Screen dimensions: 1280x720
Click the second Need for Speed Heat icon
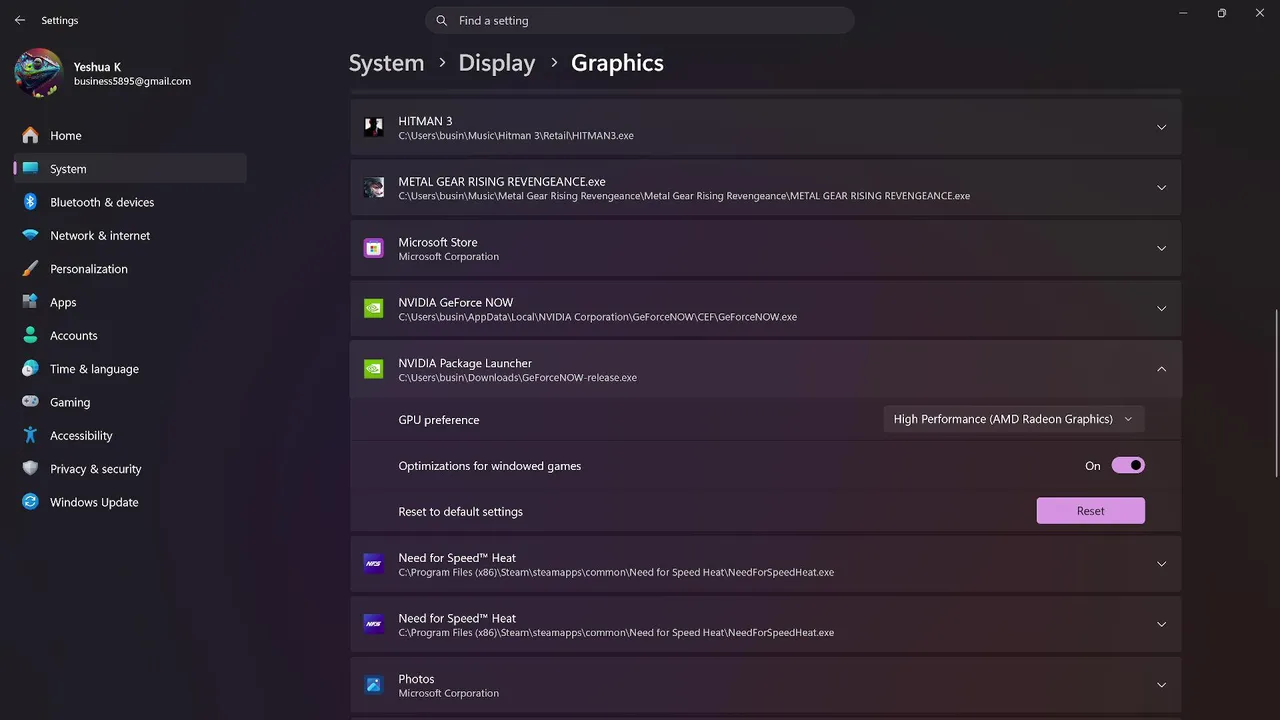374,624
